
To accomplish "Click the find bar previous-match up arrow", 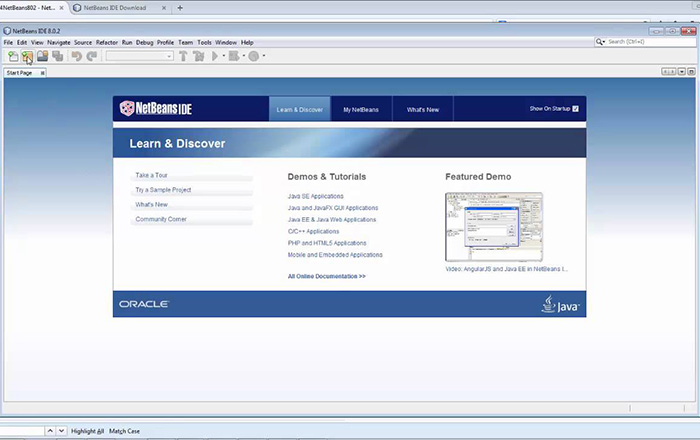I will (x=50, y=431).
